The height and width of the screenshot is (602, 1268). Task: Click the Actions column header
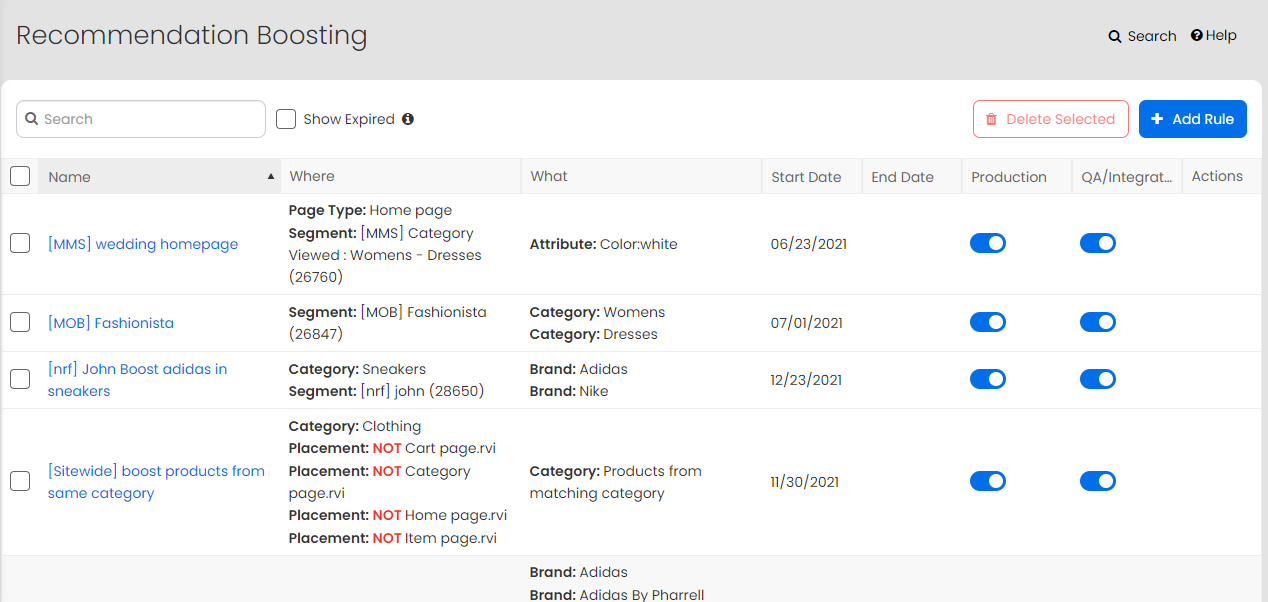tap(1221, 176)
